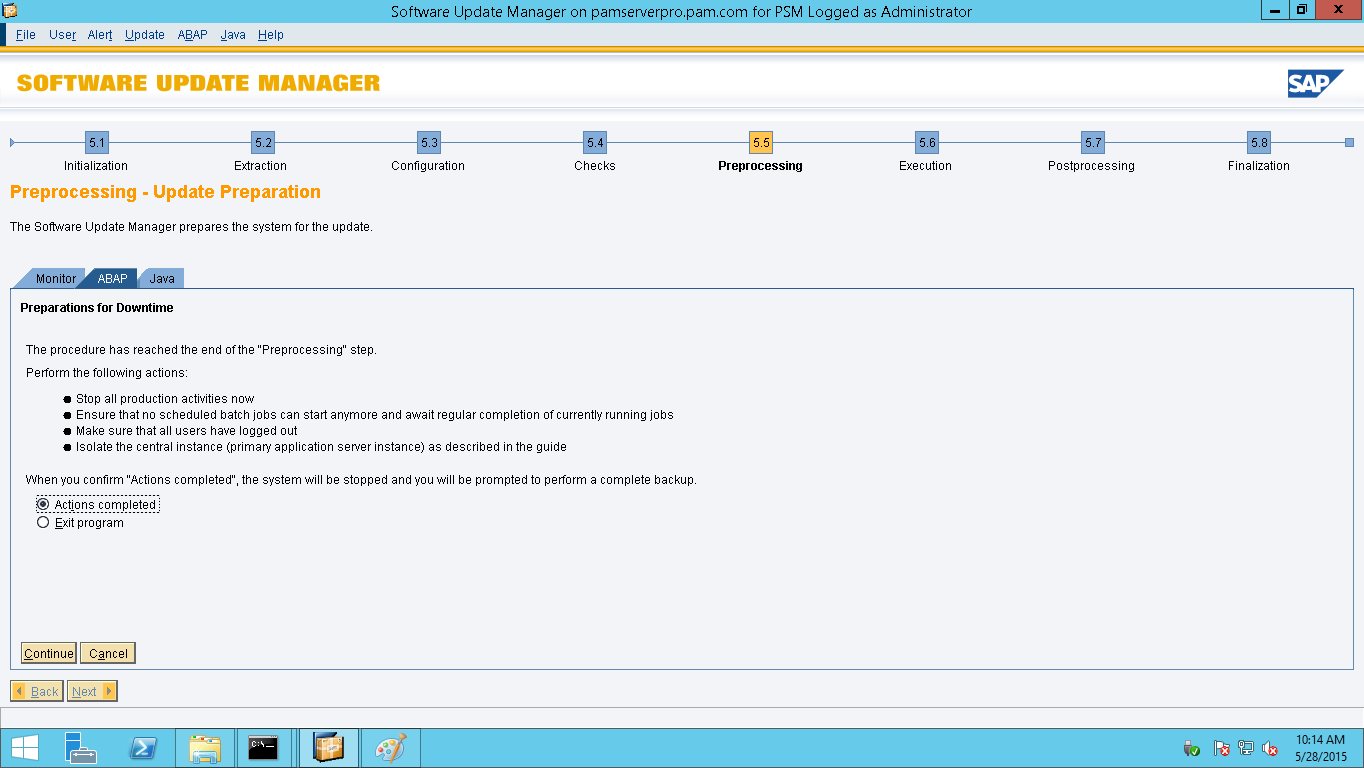
Task: Open the Action Center flag notification icon
Action: point(1221,748)
